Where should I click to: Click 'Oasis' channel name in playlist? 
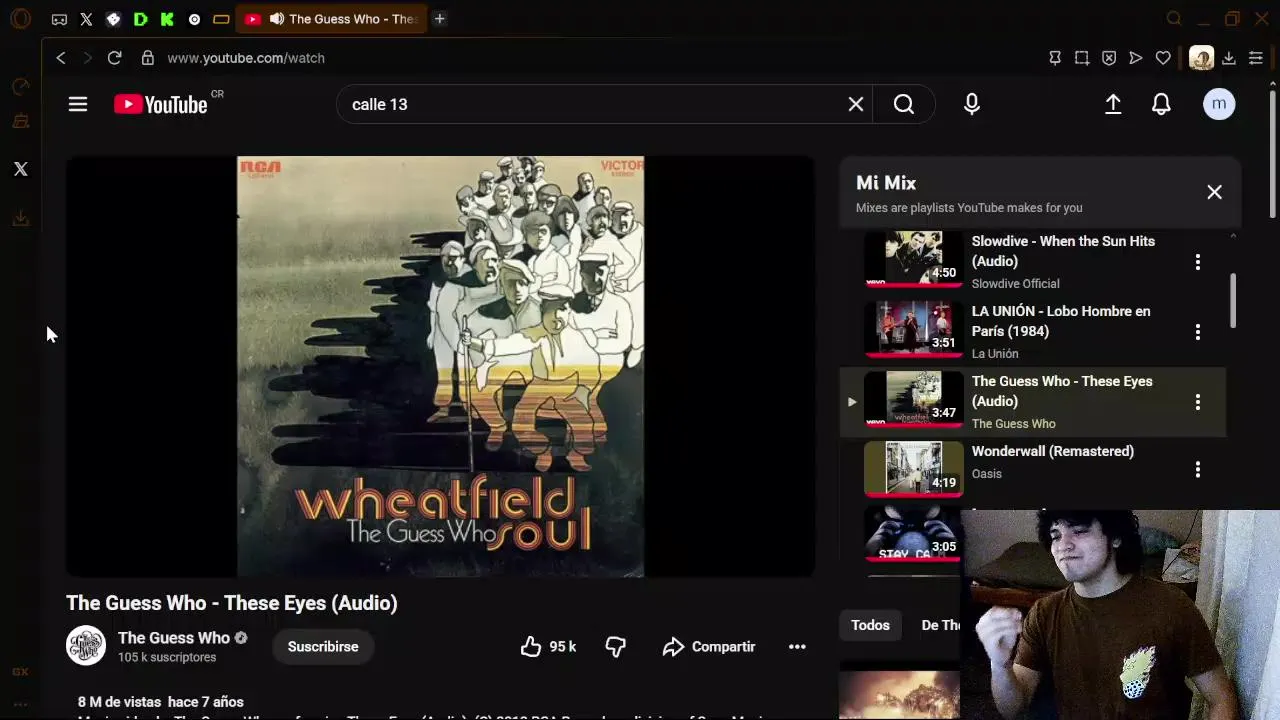tap(986, 474)
